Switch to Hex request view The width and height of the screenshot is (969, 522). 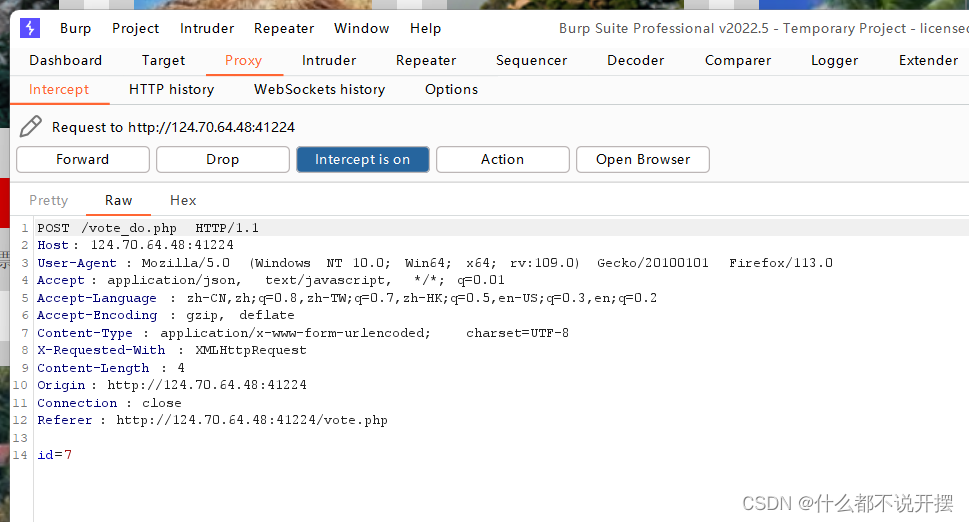click(183, 201)
